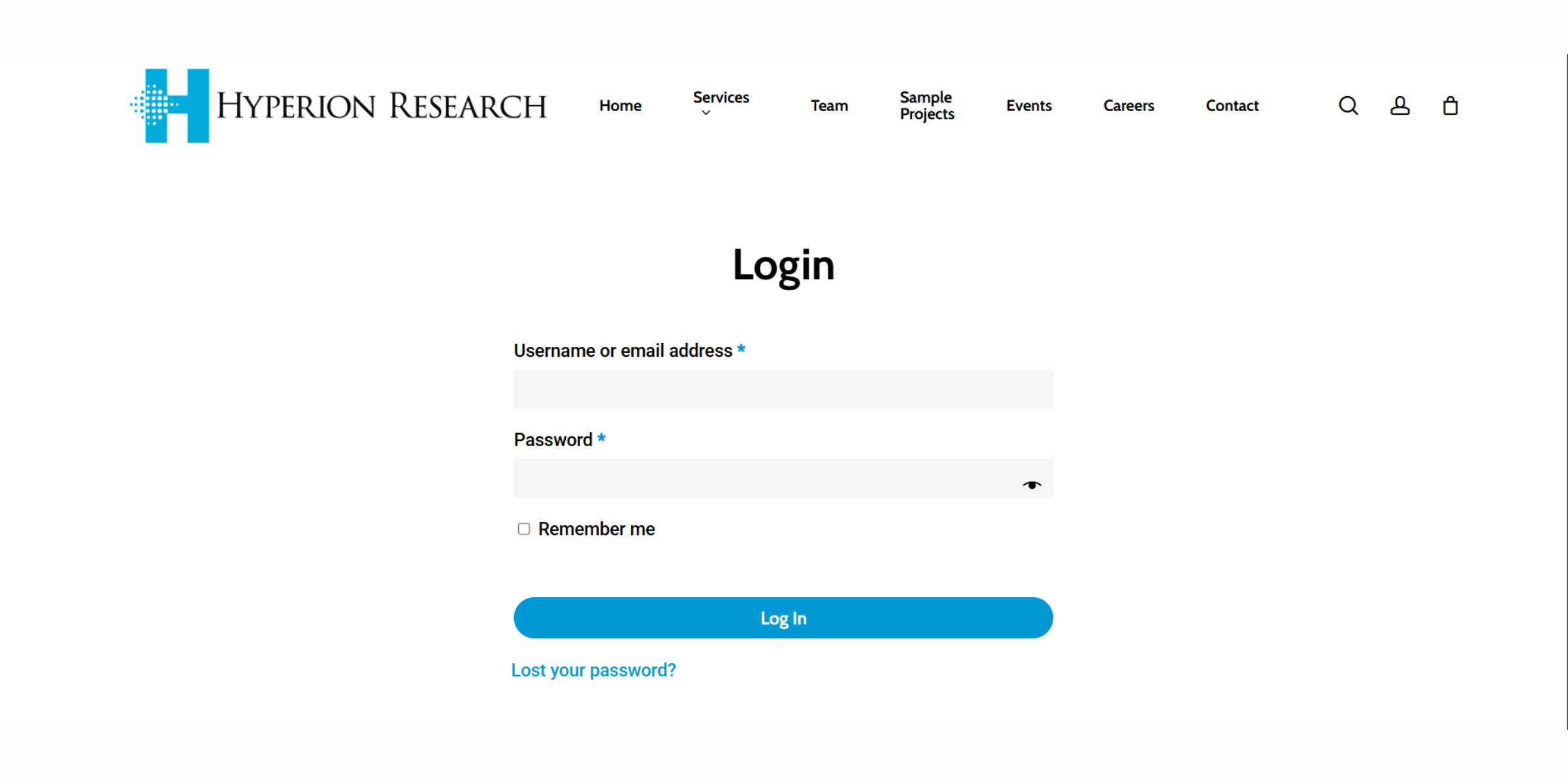Visit the Careers page
Viewport: 1568px width, 784px height.
[1128, 105]
